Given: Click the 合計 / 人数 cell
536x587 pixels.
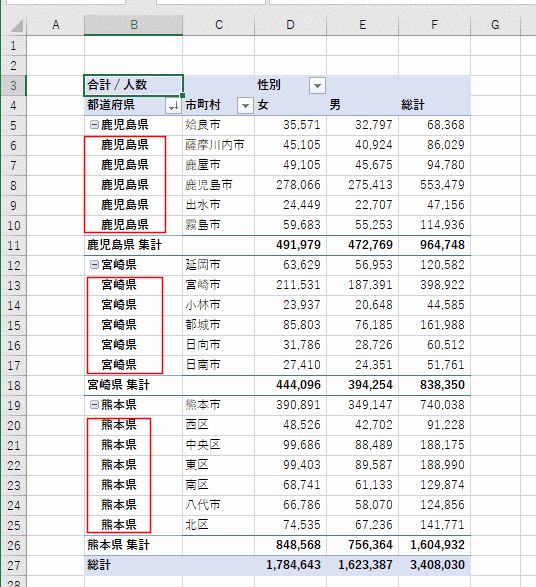Looking at the screenshot, I should [134, 85].
